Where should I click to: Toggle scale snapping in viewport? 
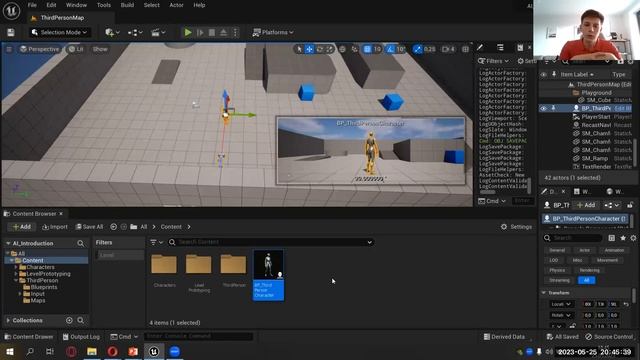point(417,49)
